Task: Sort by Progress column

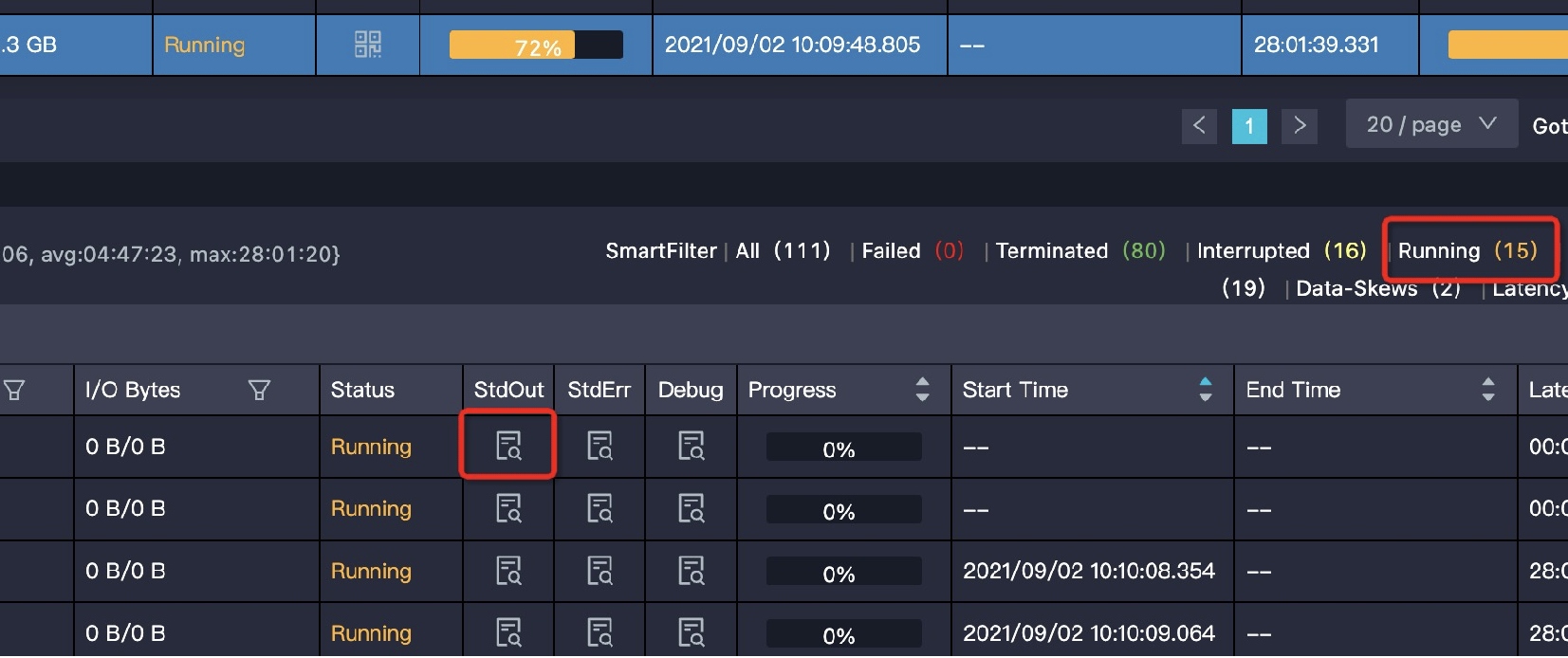Action: 922,390
